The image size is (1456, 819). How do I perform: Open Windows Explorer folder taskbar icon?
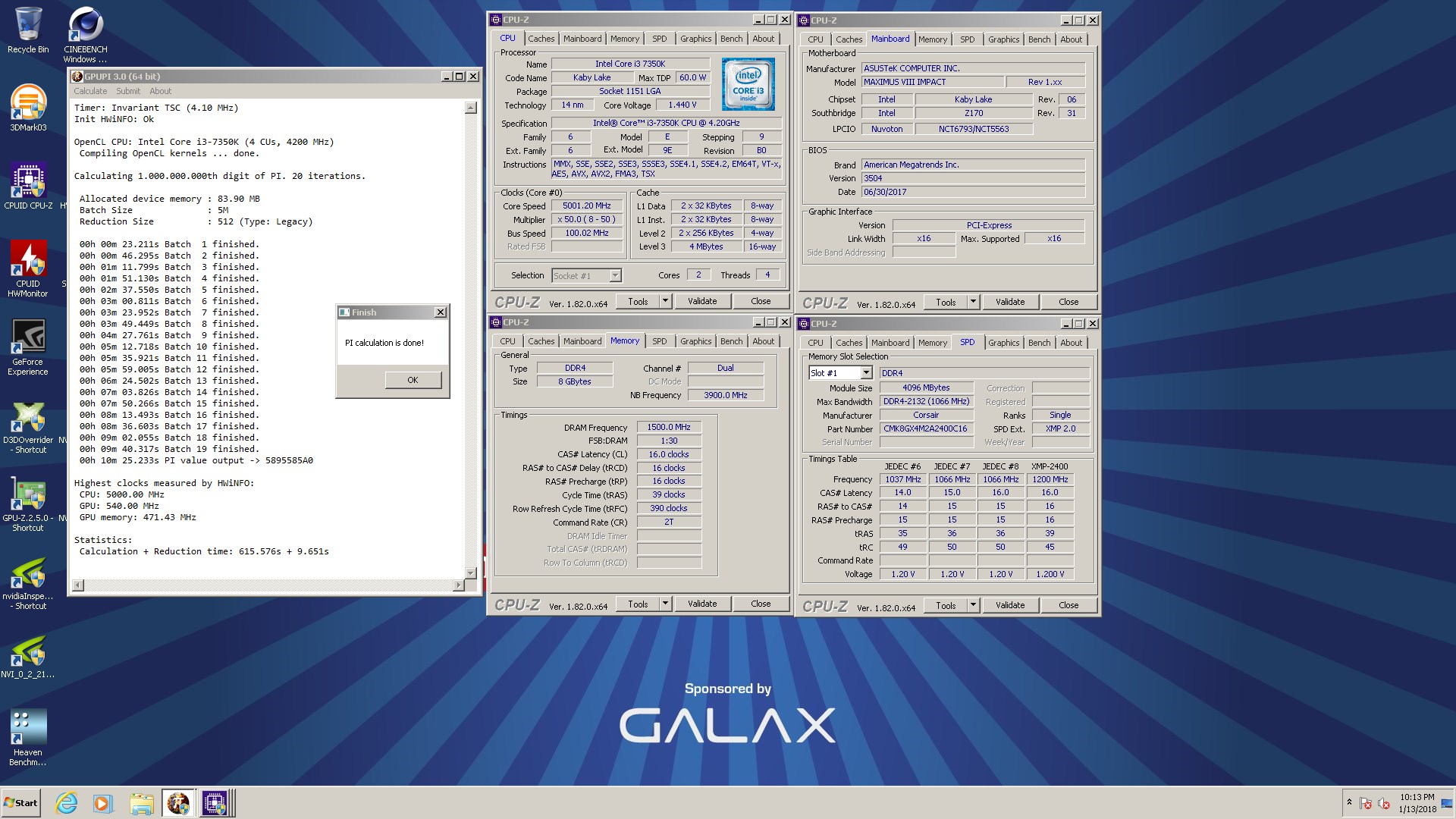[141, 803]
